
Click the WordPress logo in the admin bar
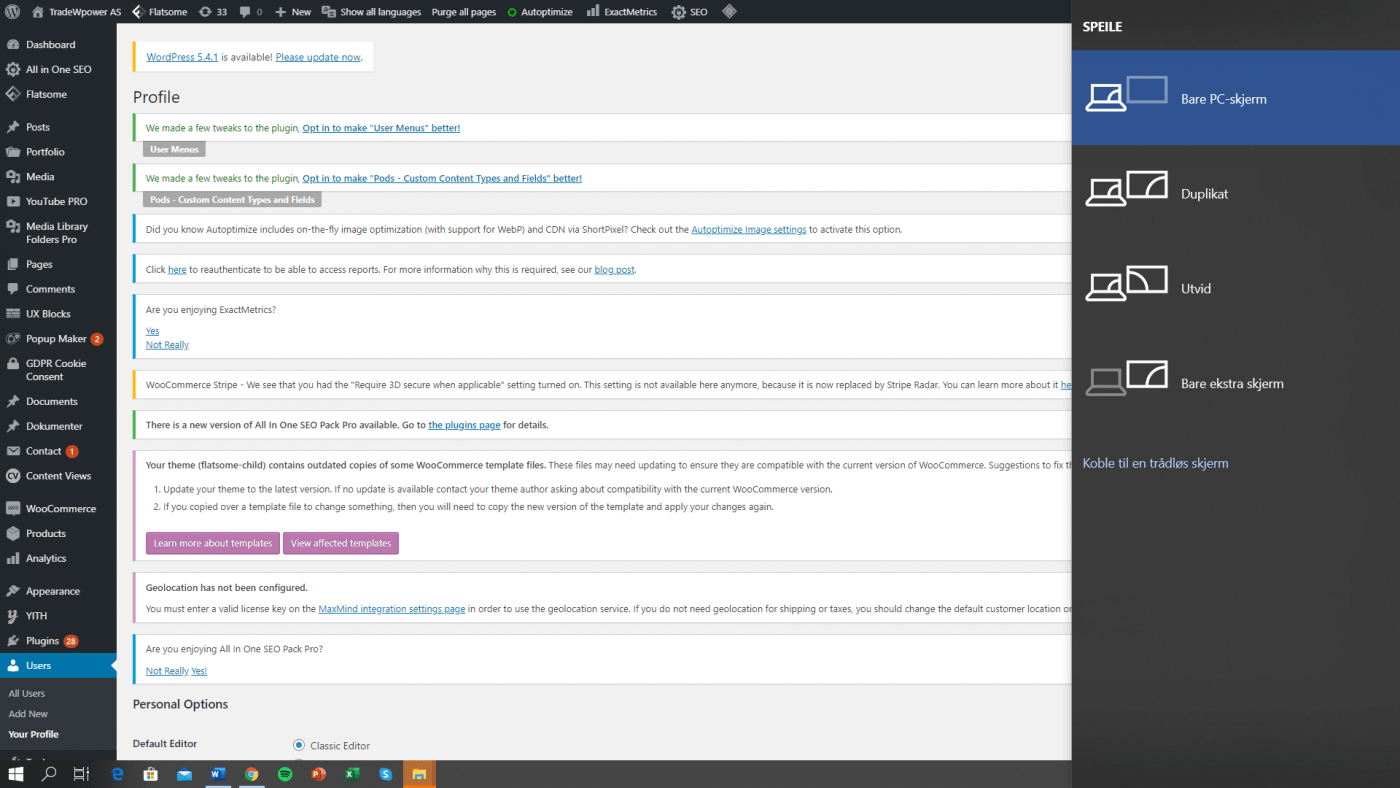coord(12,12)
